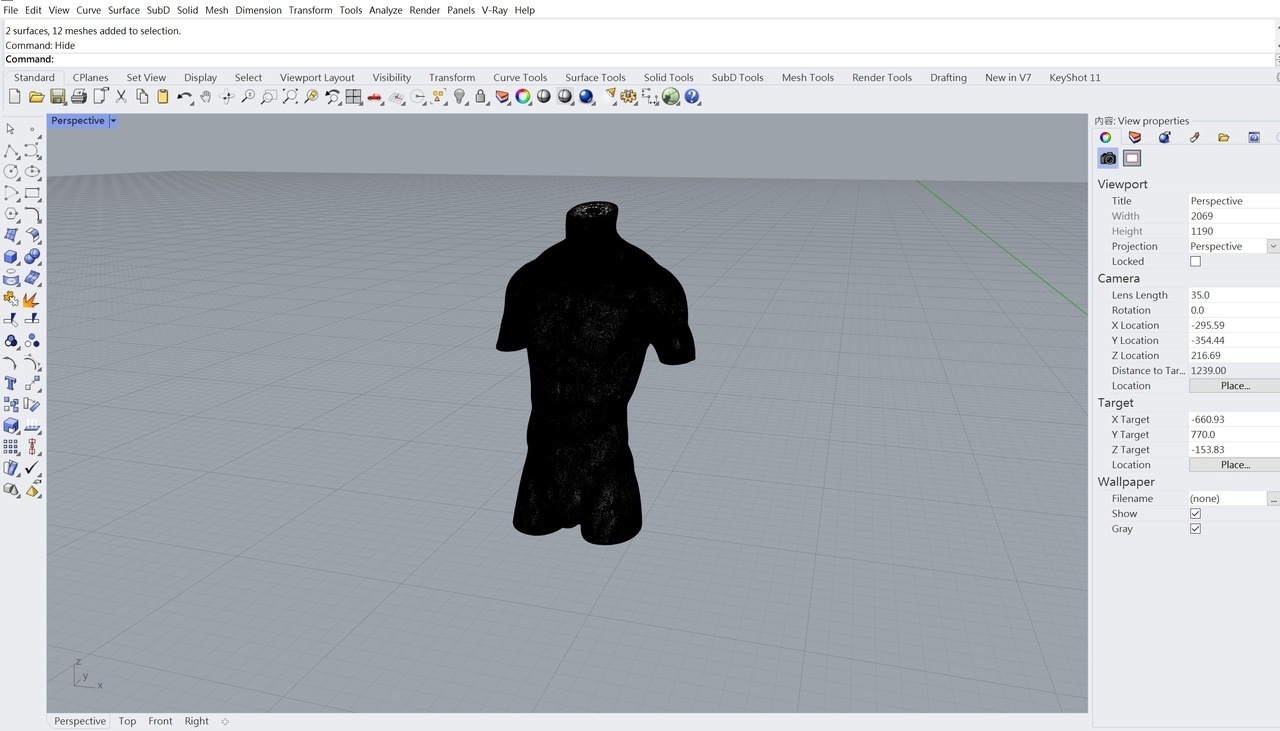Print the viewport with the printer icon
Image resolution: width=1280 pixels, height=731 pixels.
tap(79, 97)
